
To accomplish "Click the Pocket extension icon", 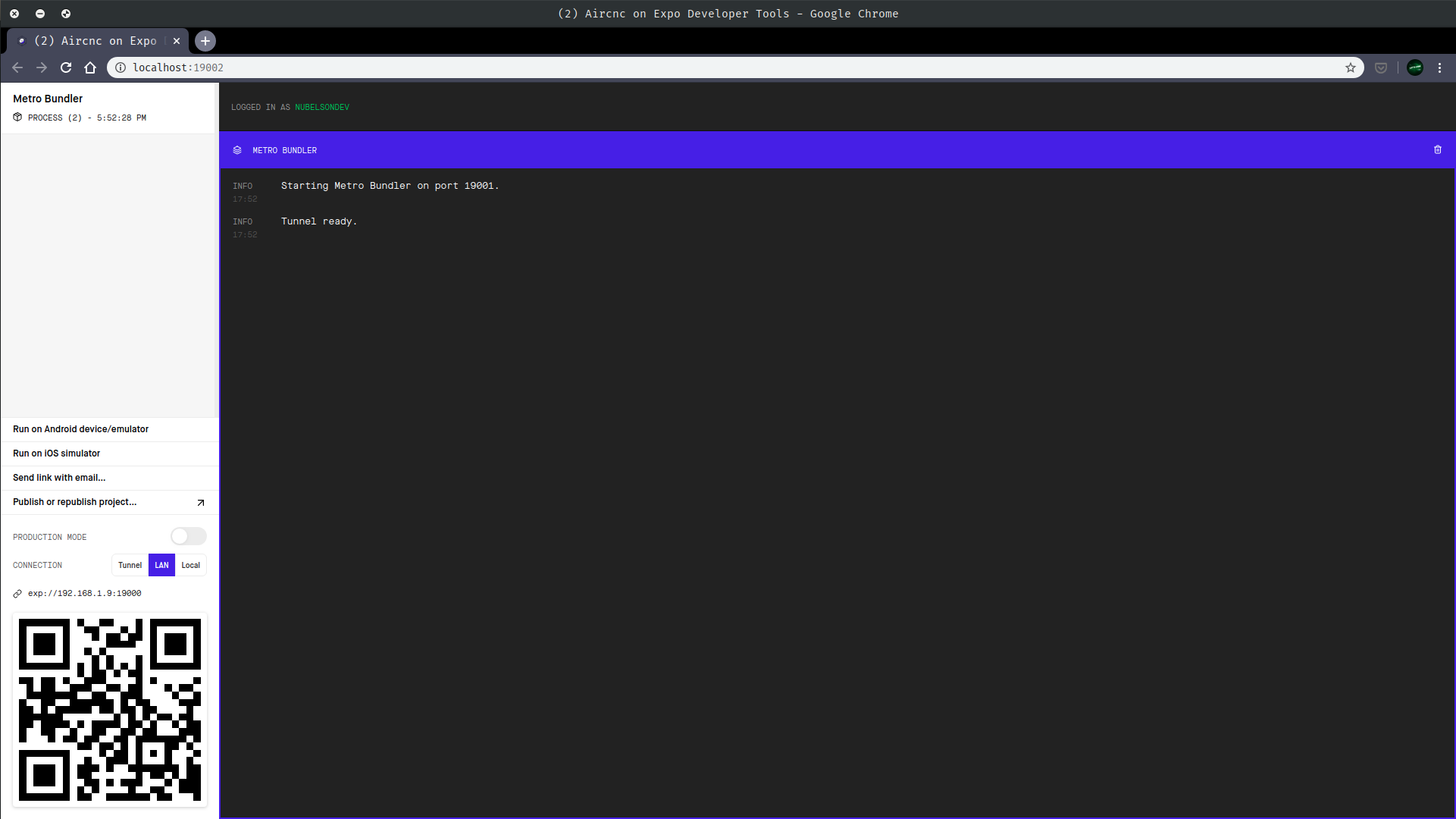I will [x=1381, y=67].
